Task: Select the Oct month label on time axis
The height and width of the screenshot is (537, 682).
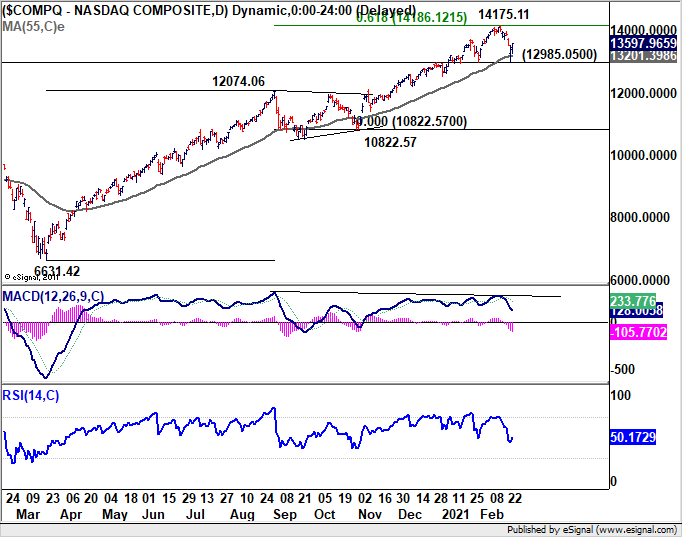Action: tap(324, 514)
